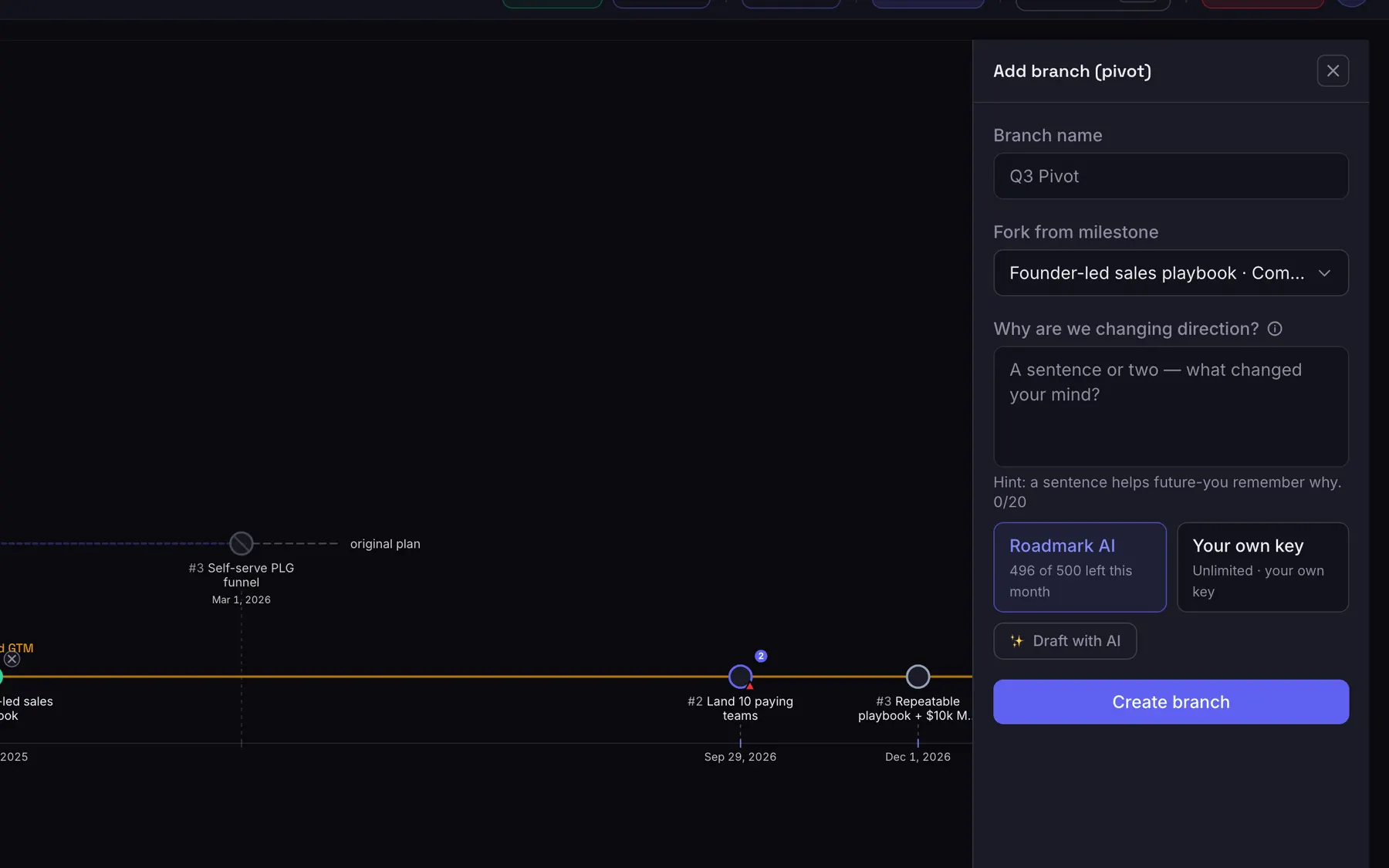
Task: Focus the why changing direction text area
Action: pos(1171,406)
